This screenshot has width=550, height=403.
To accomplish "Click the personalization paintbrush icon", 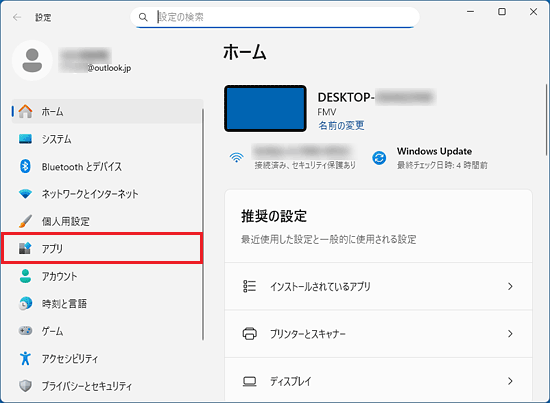I will (25, 221).
